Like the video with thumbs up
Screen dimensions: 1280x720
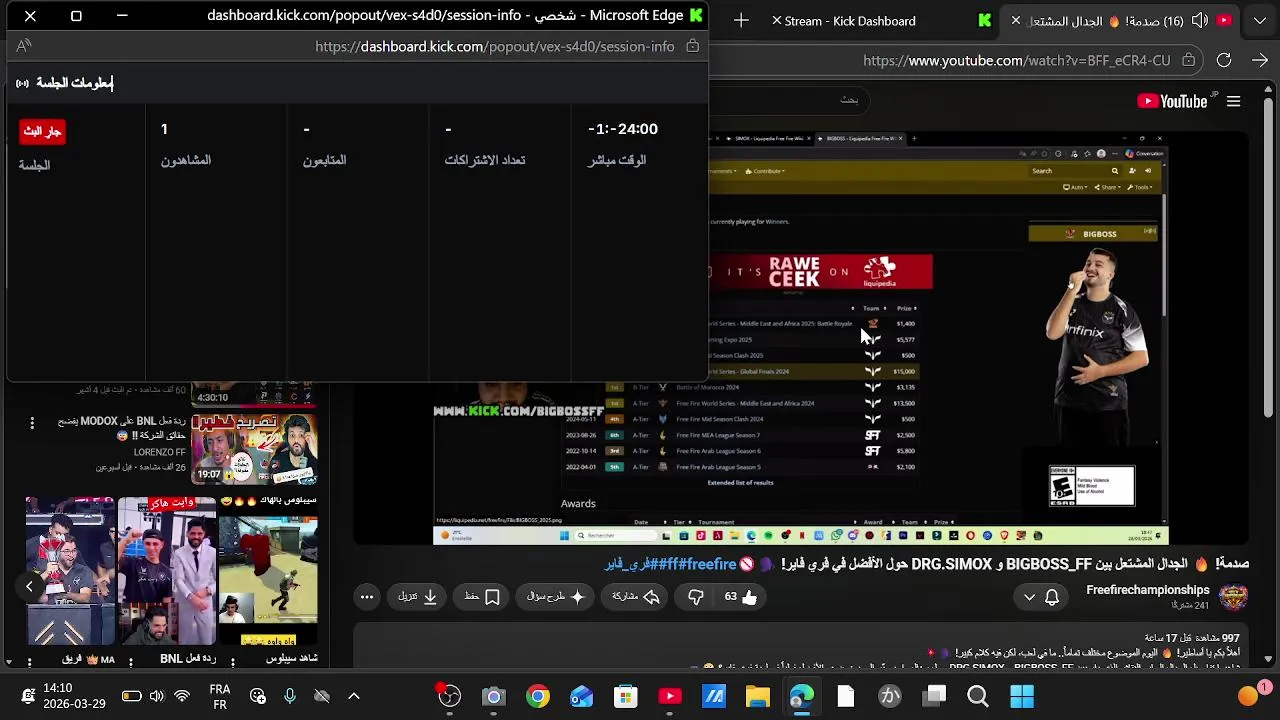click(741, 597)
